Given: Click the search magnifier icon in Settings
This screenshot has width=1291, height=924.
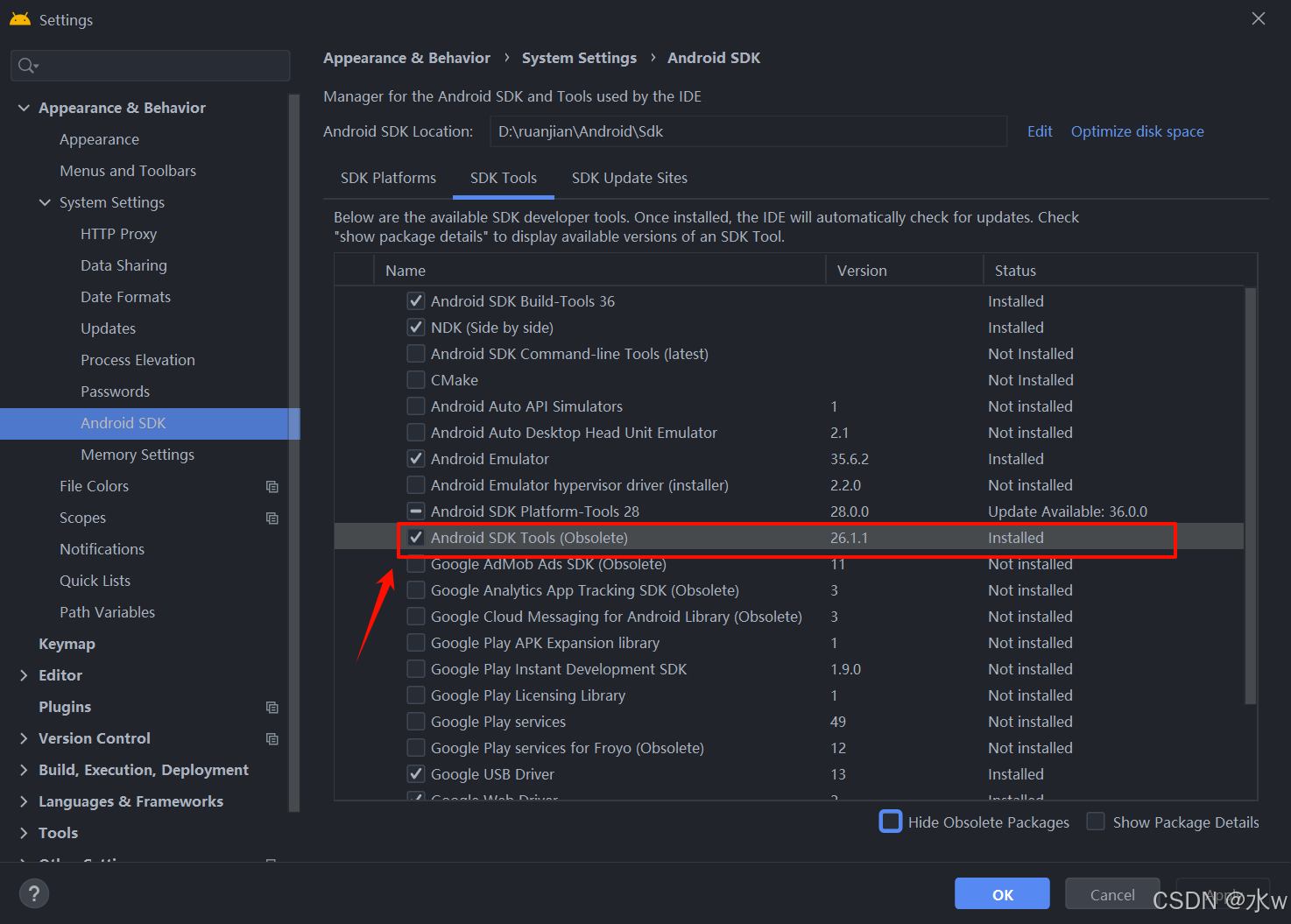Looking at the screenshot, I should tap(27, 66).
